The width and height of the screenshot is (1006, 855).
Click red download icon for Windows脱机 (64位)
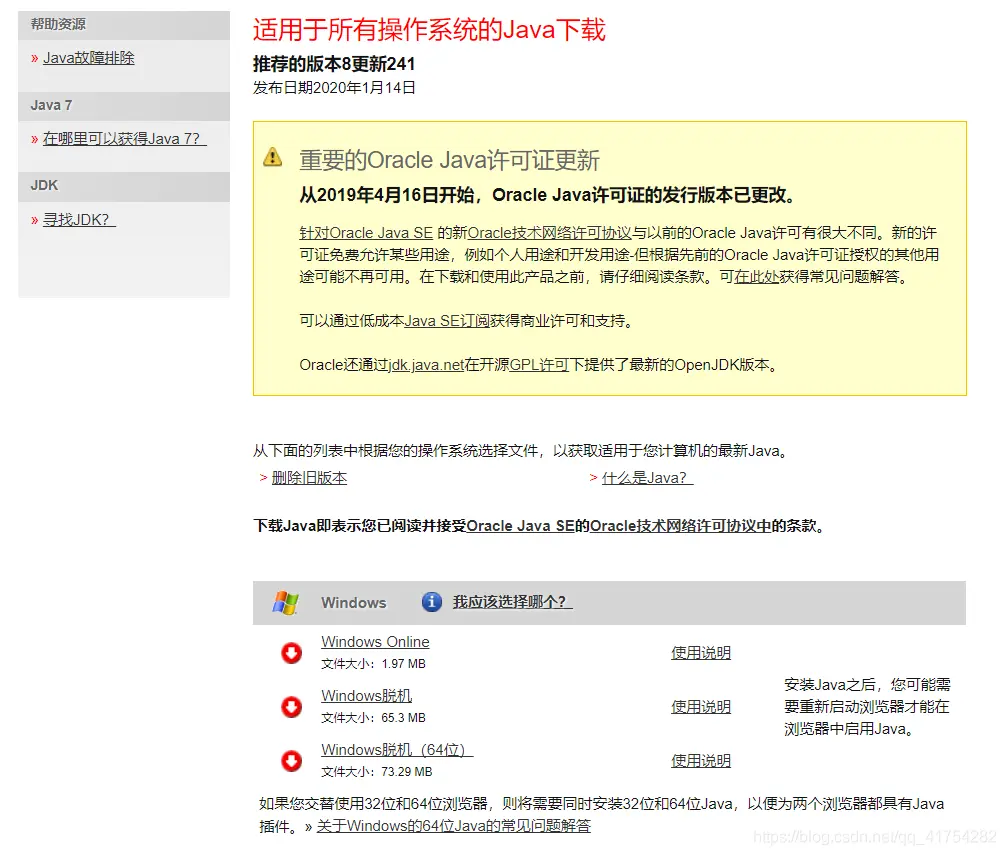pyautogui.click(x=291, y=761)
